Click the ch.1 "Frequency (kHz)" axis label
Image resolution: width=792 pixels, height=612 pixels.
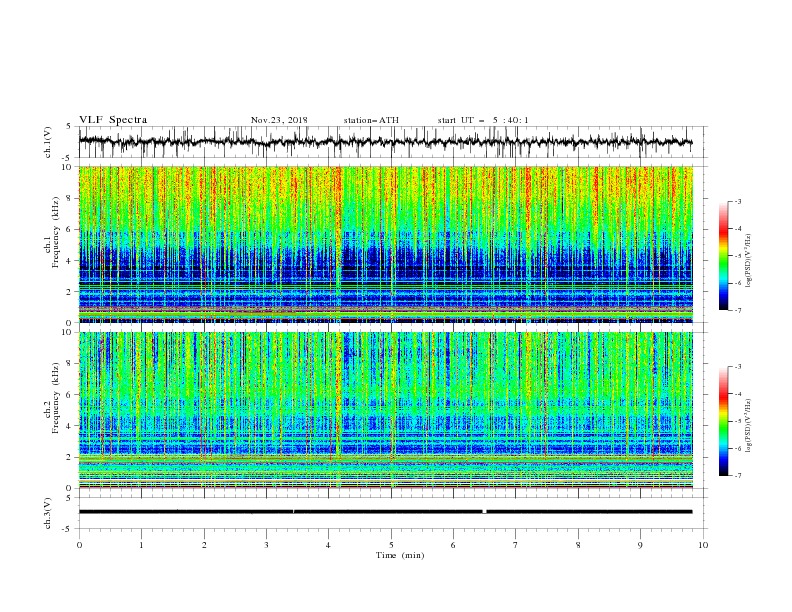pyautogui.click(x=56, y=233)
